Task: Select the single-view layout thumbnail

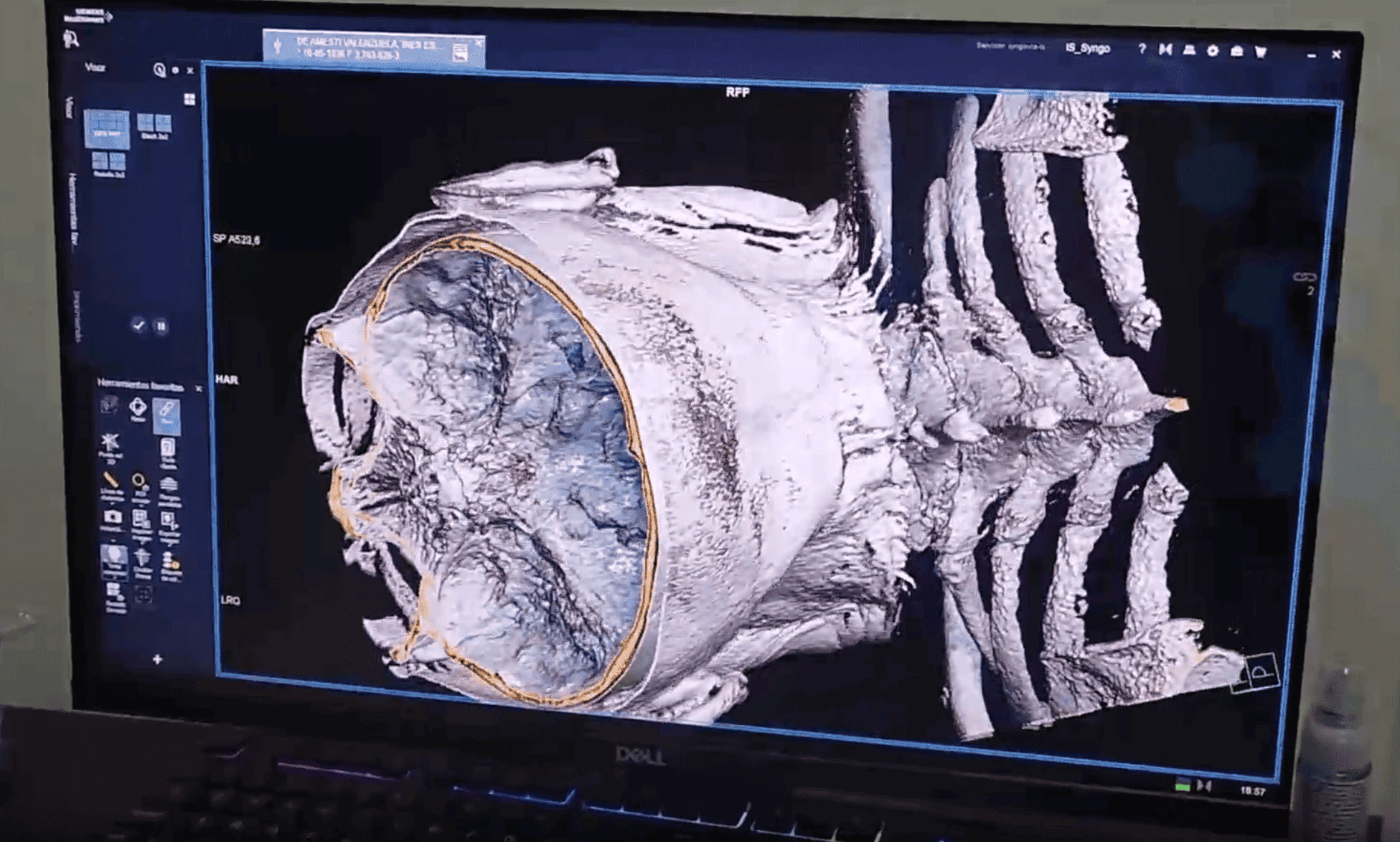Action: 107,128
